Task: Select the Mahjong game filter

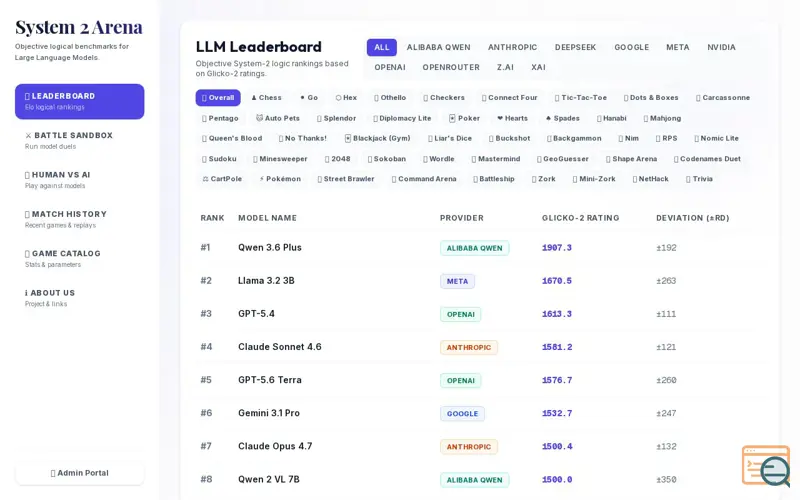Action: pos(662,118)
